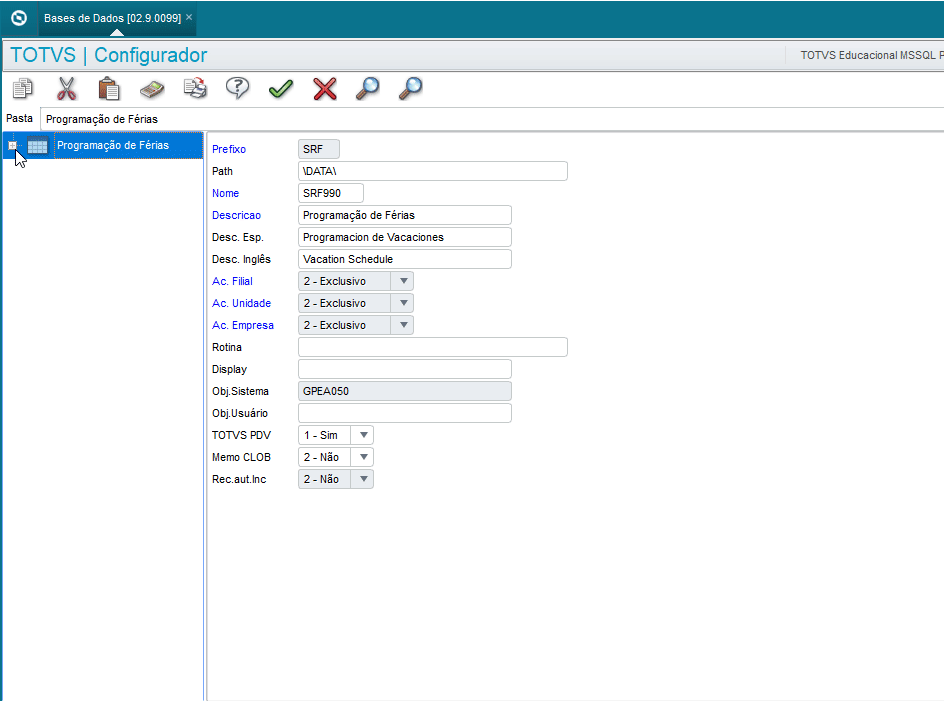Click the Pasta field showing Programação de Férias
This screenshot has height=701, width=944.
[x=492, y=119]
